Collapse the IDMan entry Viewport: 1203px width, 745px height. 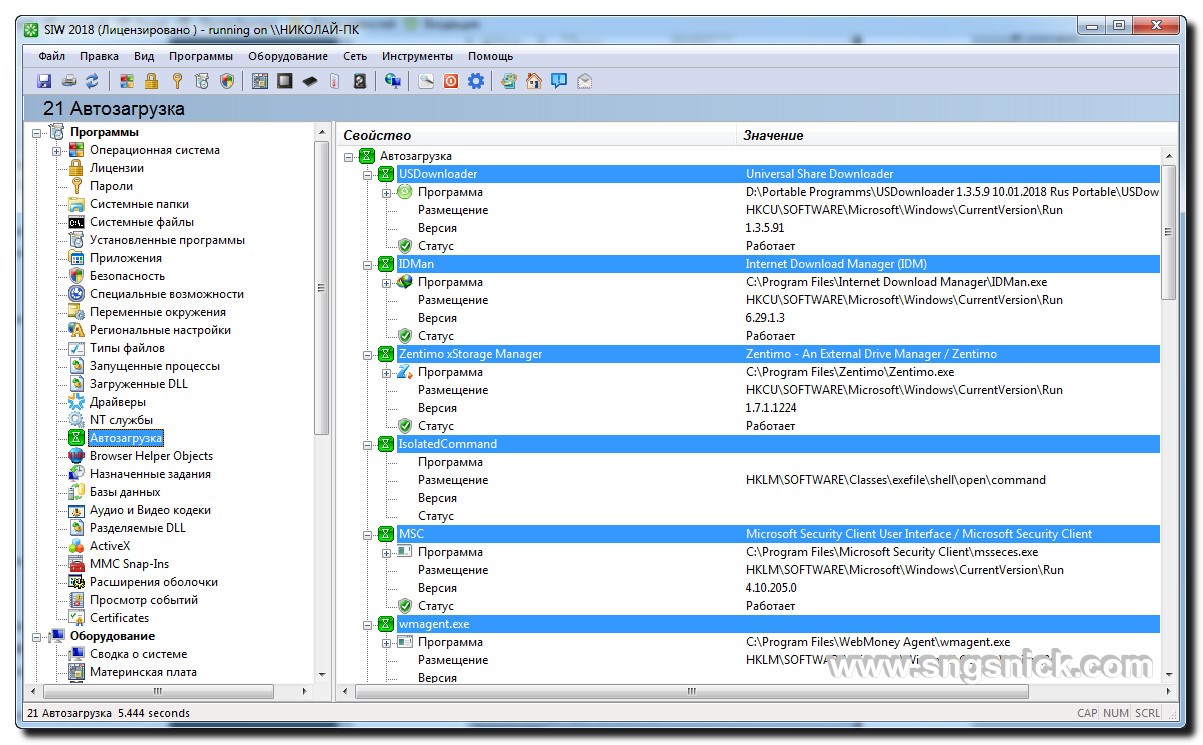coord(368,264)
